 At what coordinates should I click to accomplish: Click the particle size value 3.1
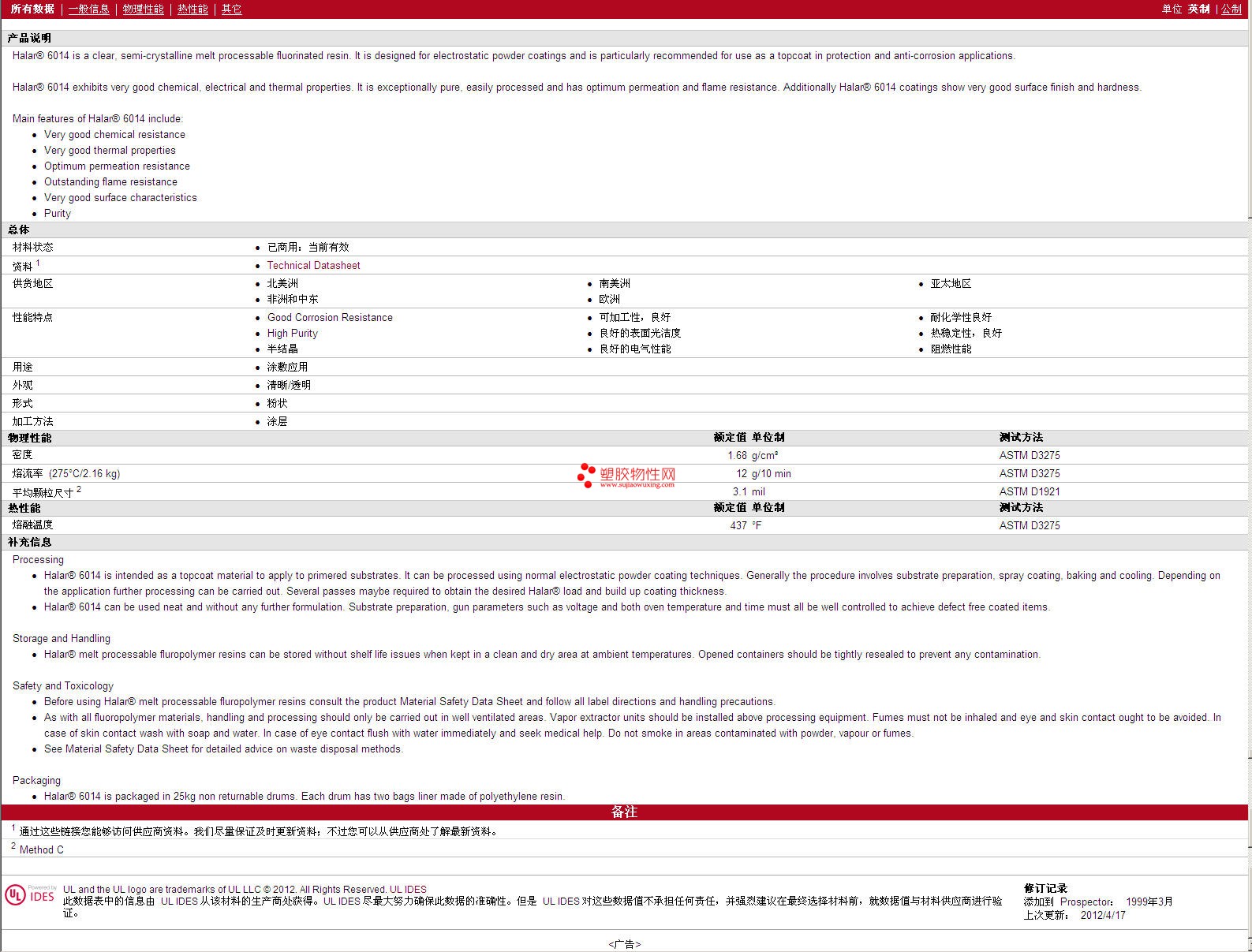click(740, 491)
